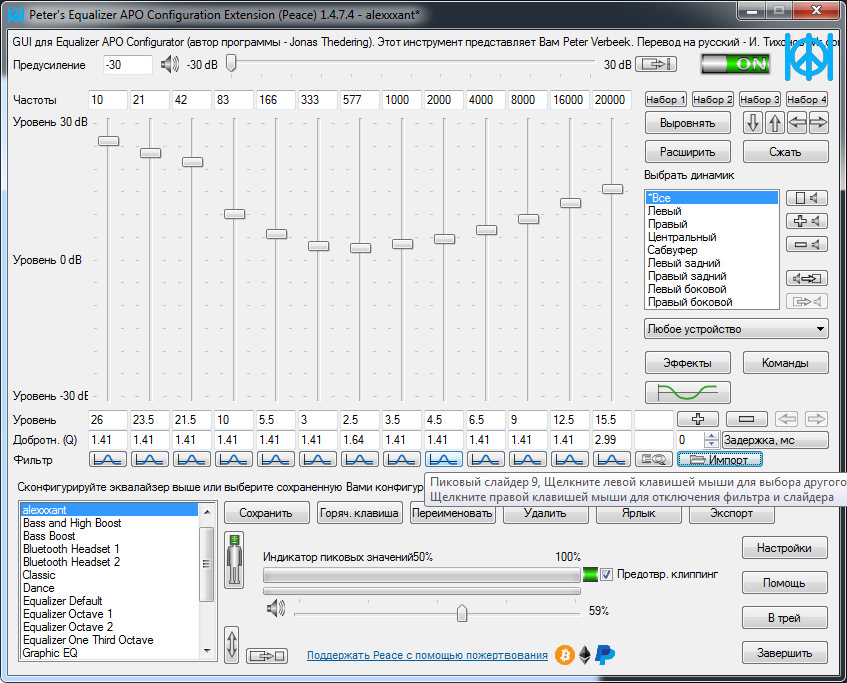This screenshot has height=683, width=847.
Task: Open the Любое устройство device dropdown
Action: (736, 329)
